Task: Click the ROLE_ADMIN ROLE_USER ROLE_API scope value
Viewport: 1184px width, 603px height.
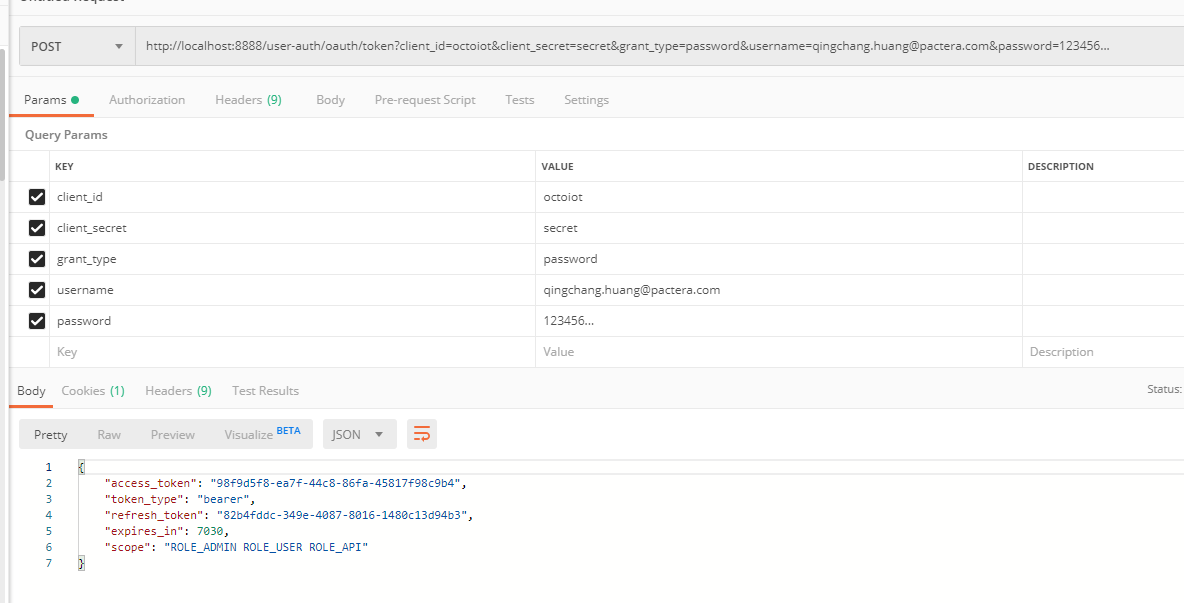Action: [x=266, y=547]
